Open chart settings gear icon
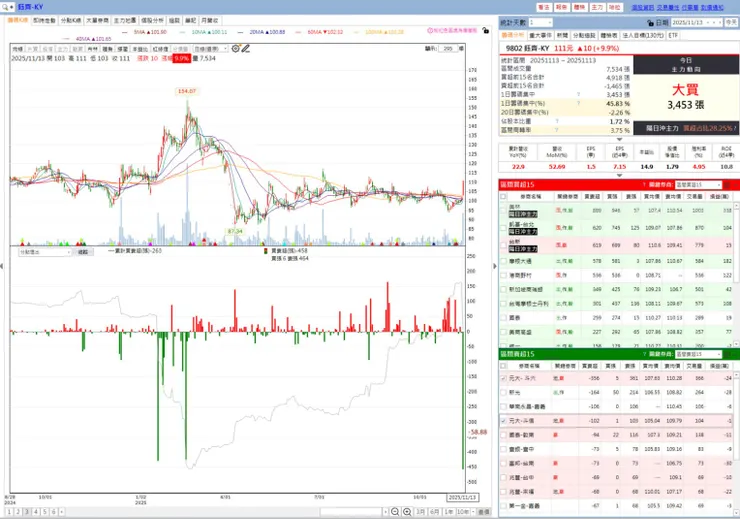The image size is (740, 519). 235,48
